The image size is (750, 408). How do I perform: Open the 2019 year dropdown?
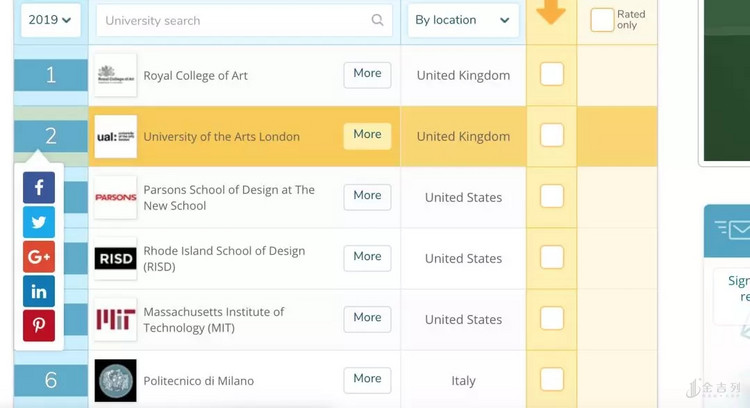tap(50, 20)
